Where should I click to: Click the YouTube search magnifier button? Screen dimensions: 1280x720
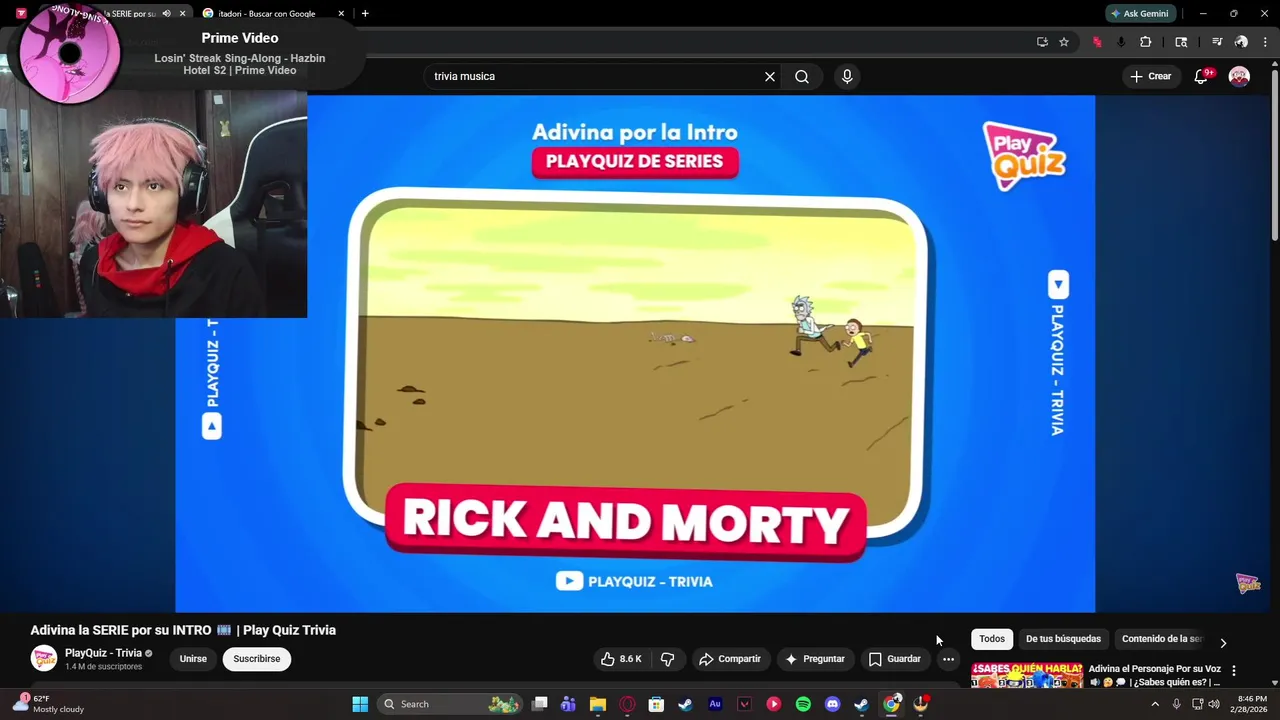coord(802,76)
